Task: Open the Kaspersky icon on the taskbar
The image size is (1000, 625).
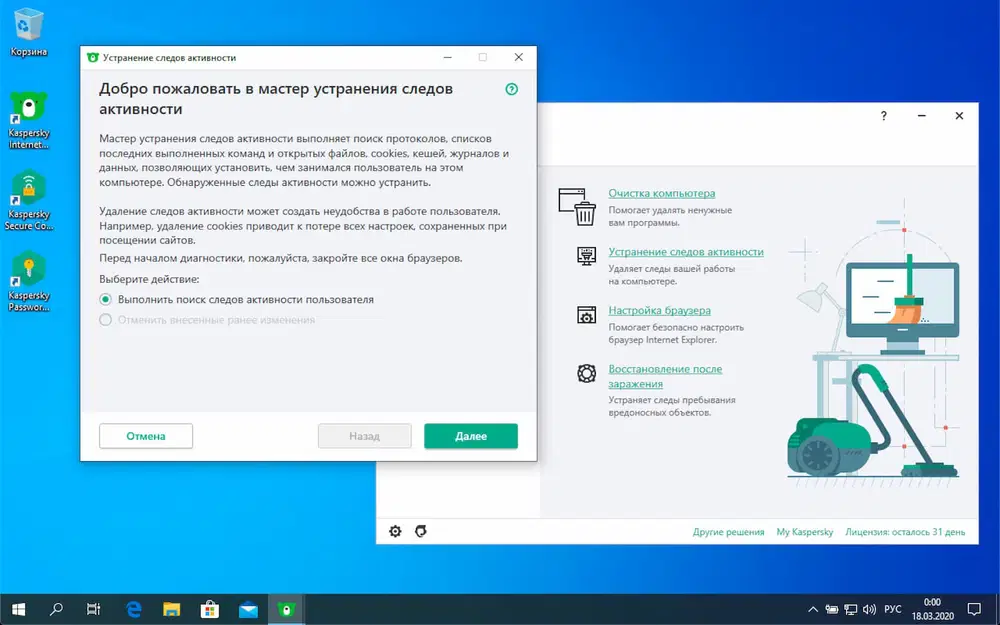Action: click(x=285, y=608)
